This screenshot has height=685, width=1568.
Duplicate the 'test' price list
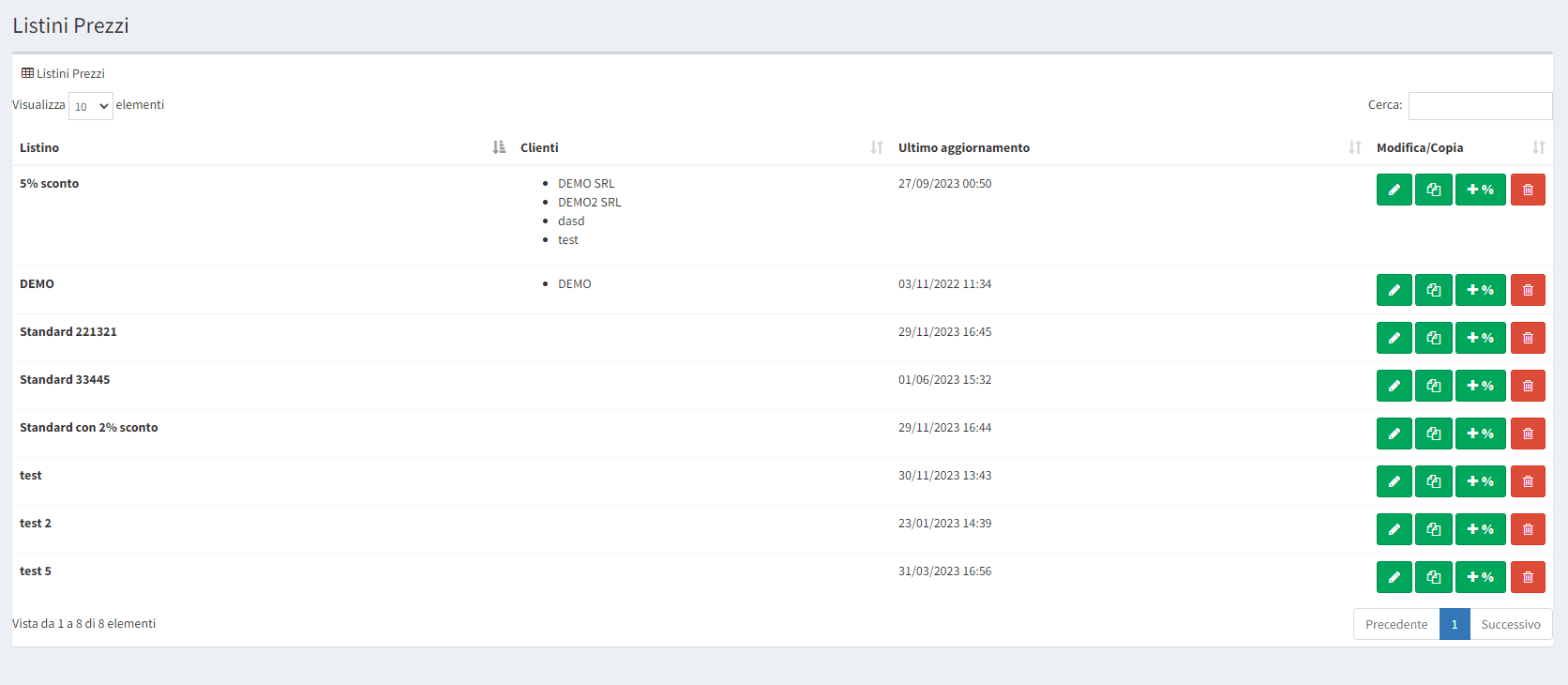click(1433, 481)
